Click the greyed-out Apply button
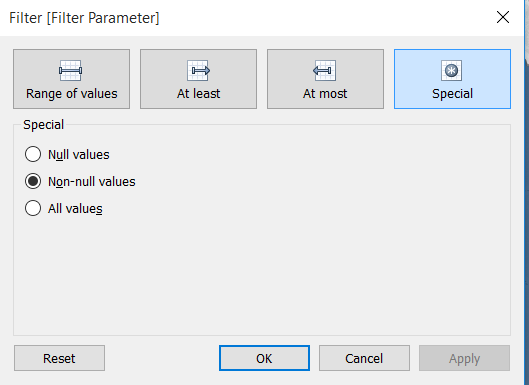Viewport: 529px width, 385px height. click(464, 358)
